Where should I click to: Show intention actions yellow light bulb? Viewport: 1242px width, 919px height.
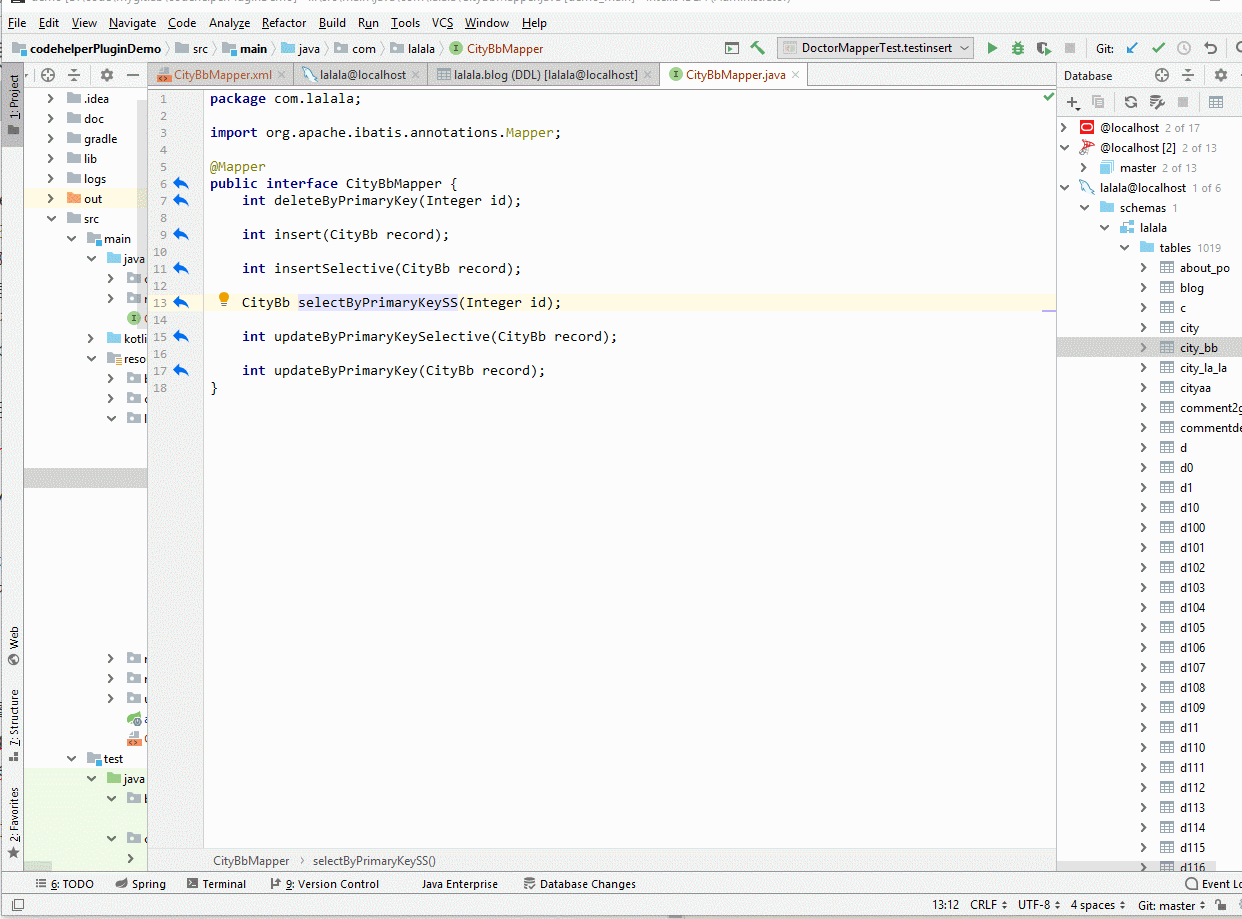[224, 300]
